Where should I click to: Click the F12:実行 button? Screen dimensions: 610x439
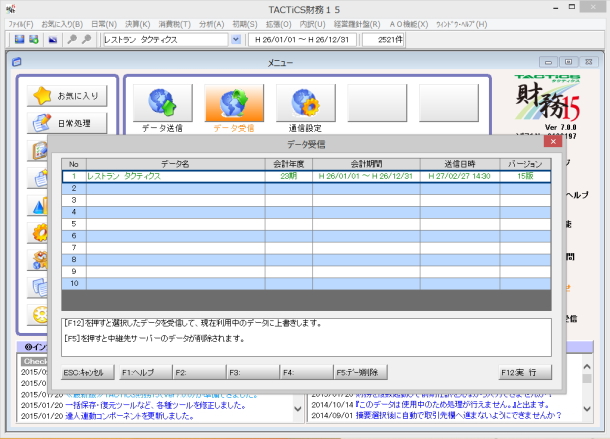tap(525, 372)
